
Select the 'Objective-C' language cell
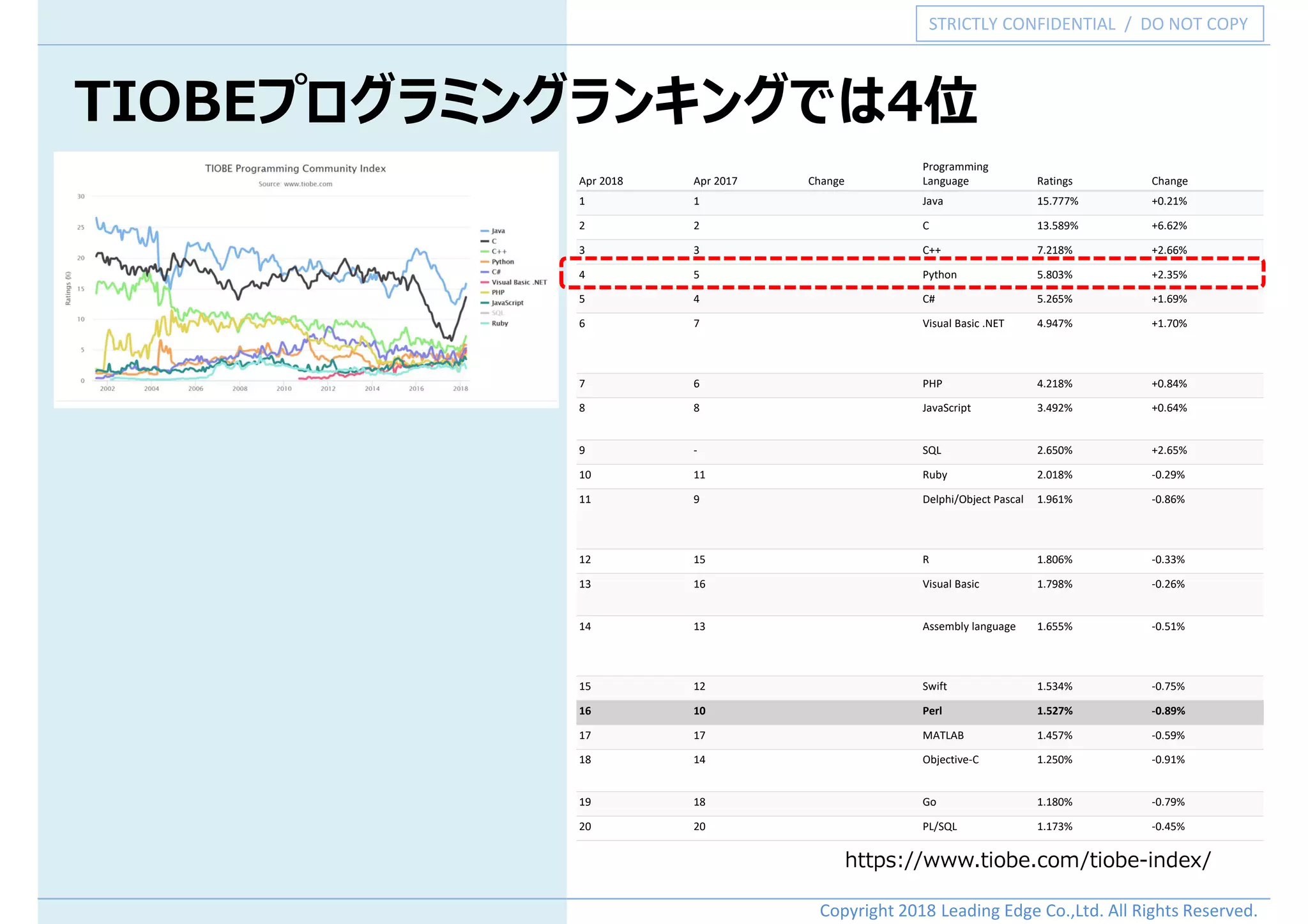950,760
